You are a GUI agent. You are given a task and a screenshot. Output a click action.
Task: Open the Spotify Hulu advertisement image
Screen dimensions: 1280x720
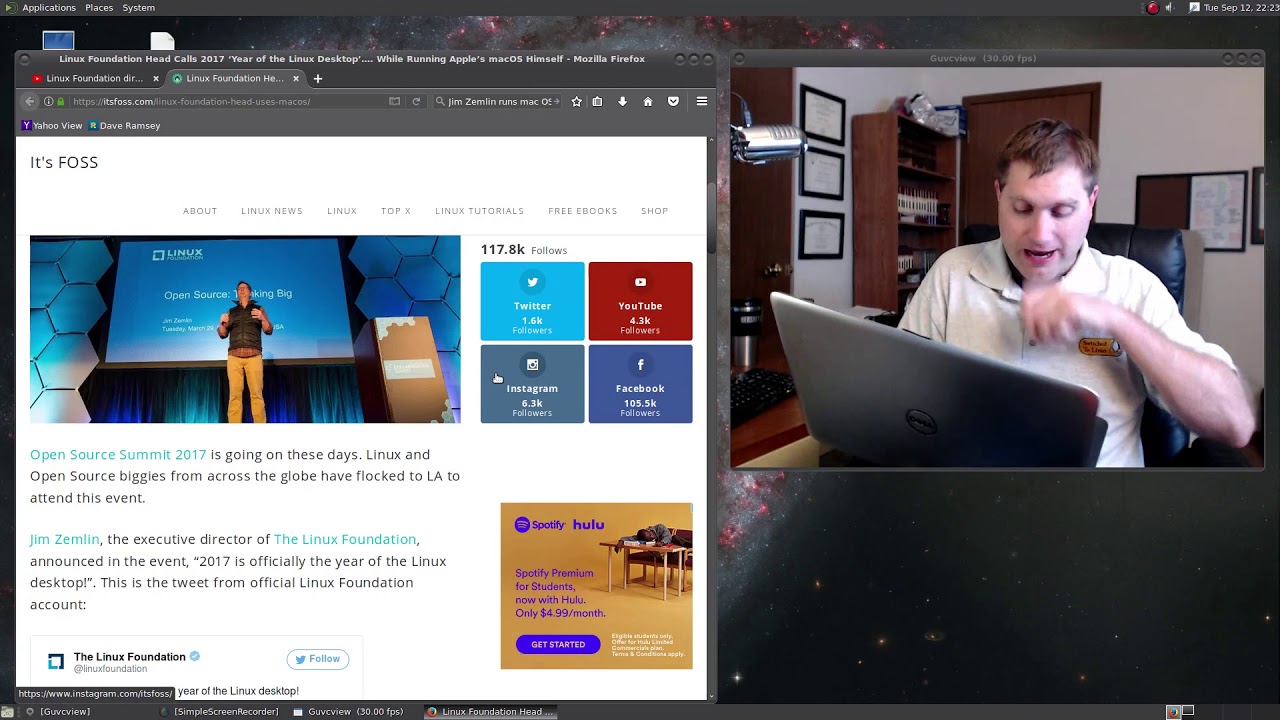click(596, 586)
